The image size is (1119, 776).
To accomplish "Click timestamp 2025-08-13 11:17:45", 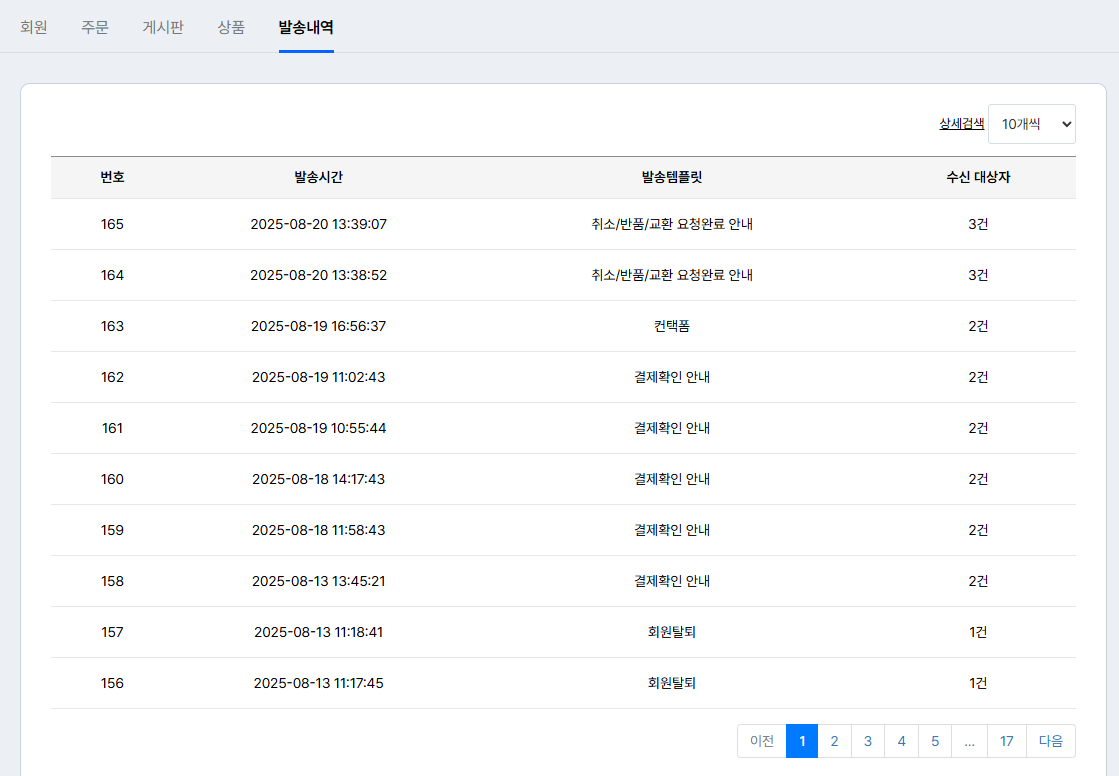I will [318, 683].
